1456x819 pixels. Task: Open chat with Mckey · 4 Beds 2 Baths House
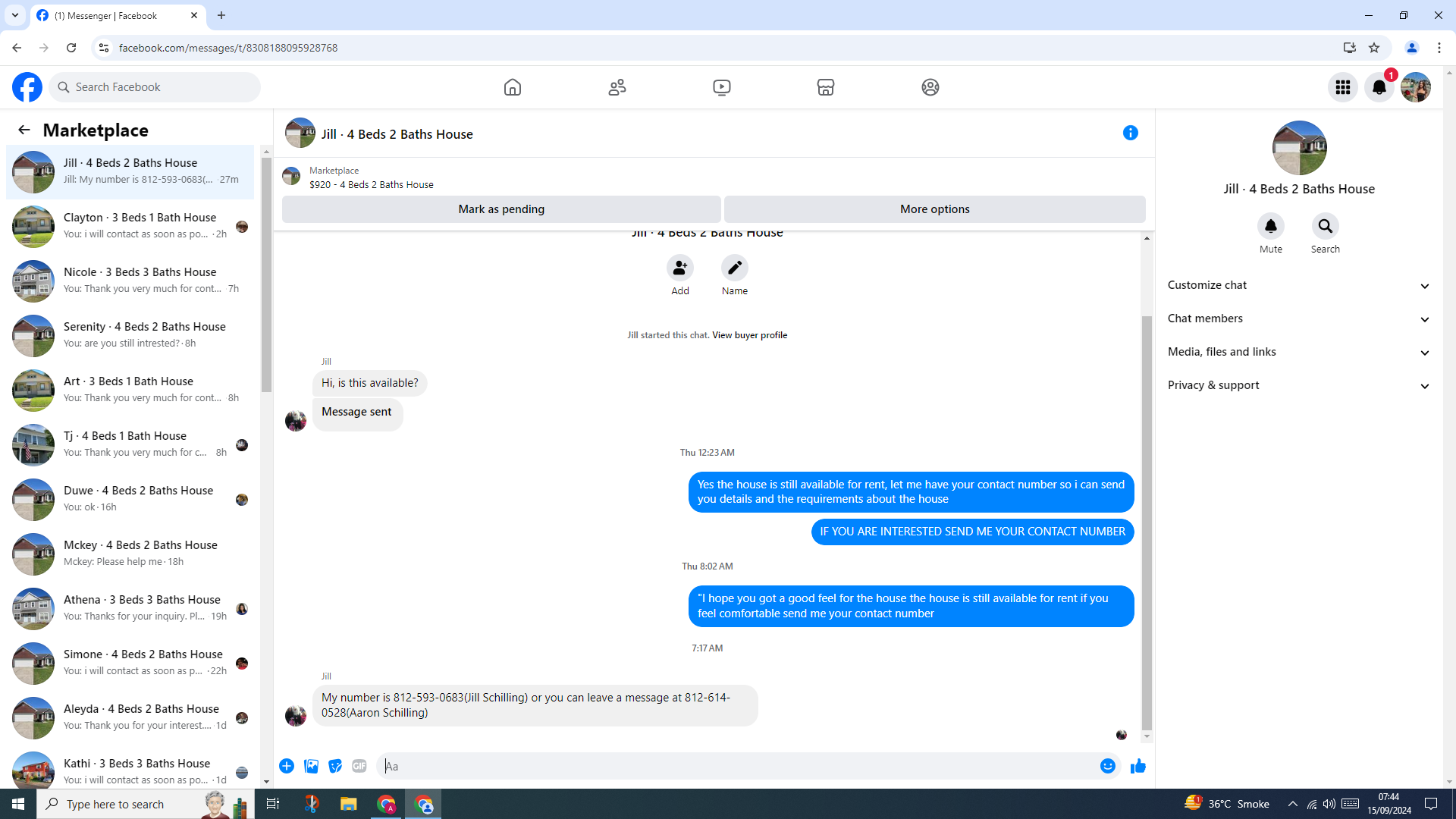130,554
